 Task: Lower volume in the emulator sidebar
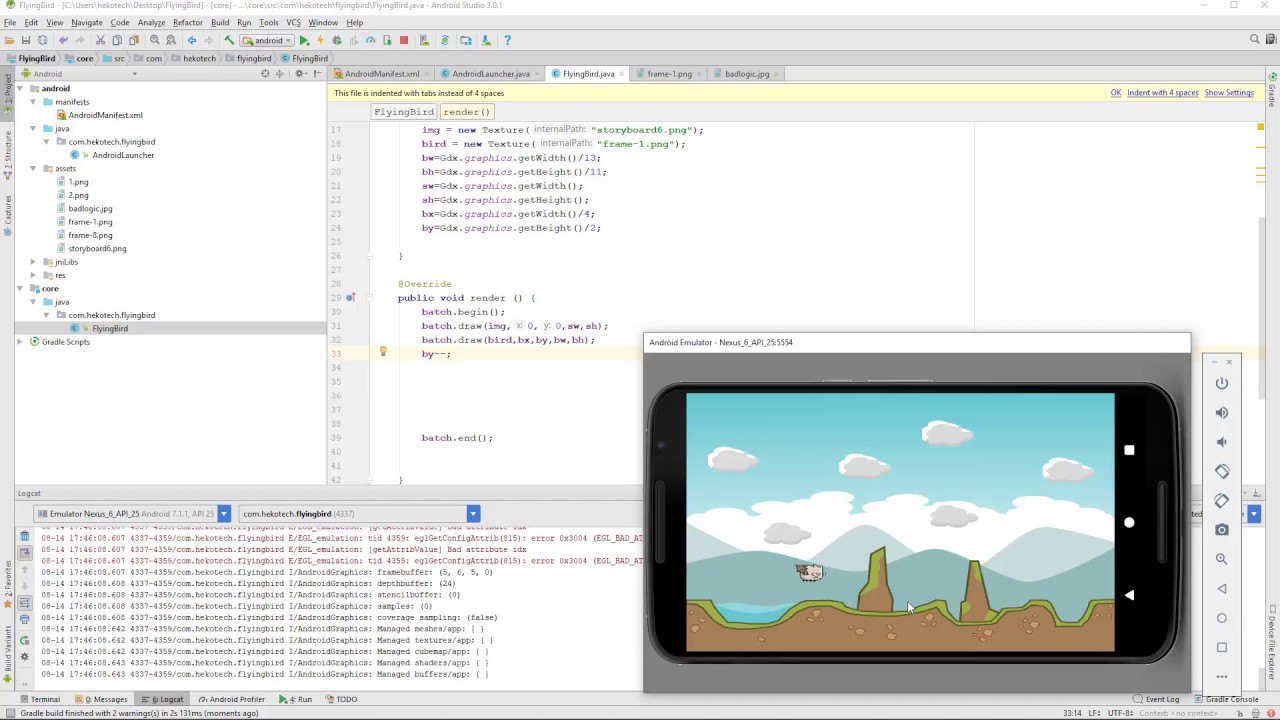pos(1222,442)
